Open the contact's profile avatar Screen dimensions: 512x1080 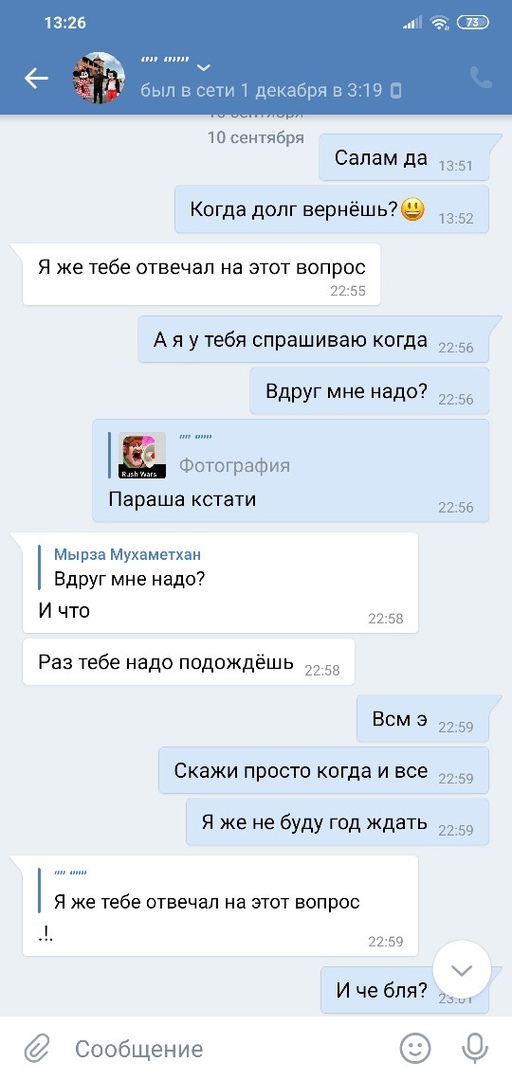(99, 78)
